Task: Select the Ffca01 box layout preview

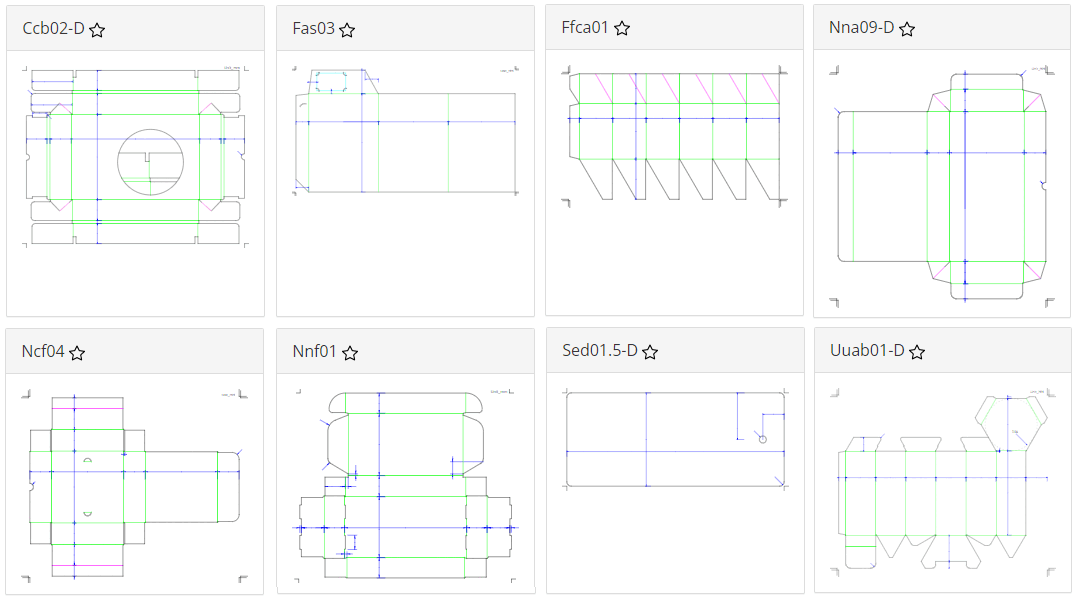Action: coord(675,136)
